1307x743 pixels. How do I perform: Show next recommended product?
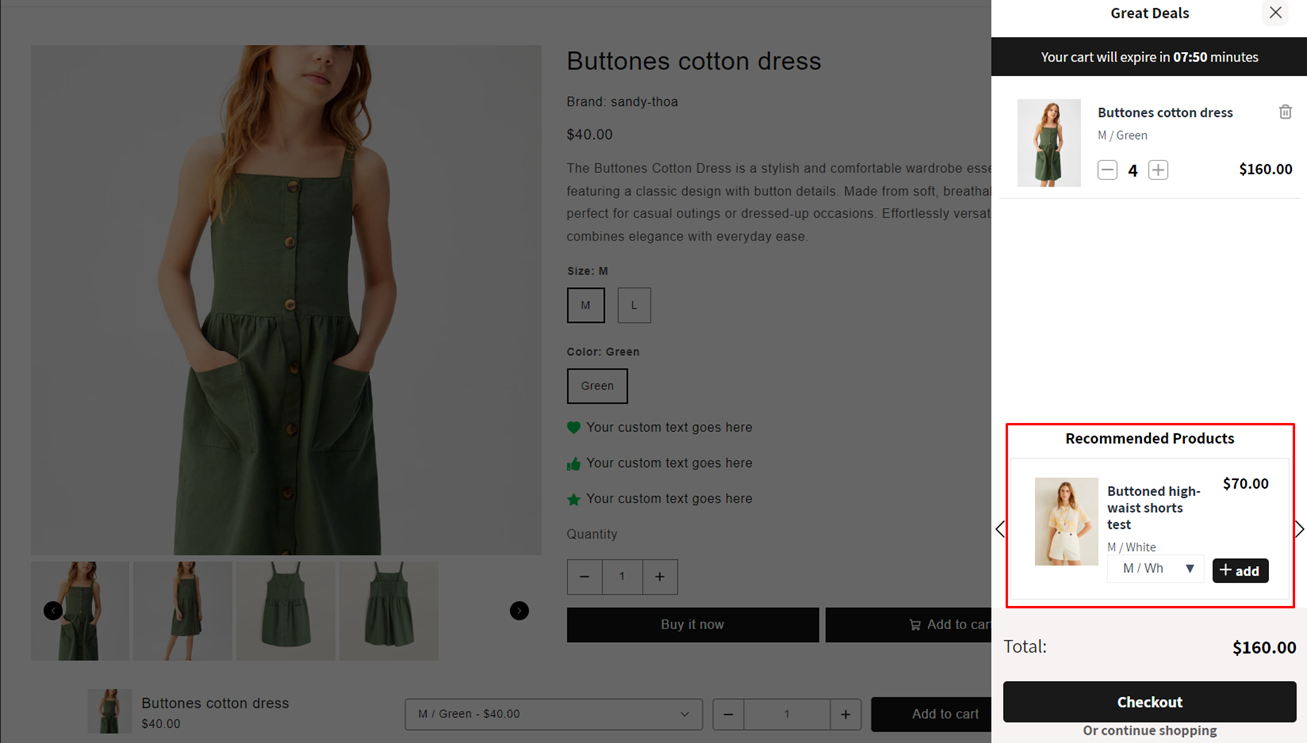click(x=1298, y=529)
